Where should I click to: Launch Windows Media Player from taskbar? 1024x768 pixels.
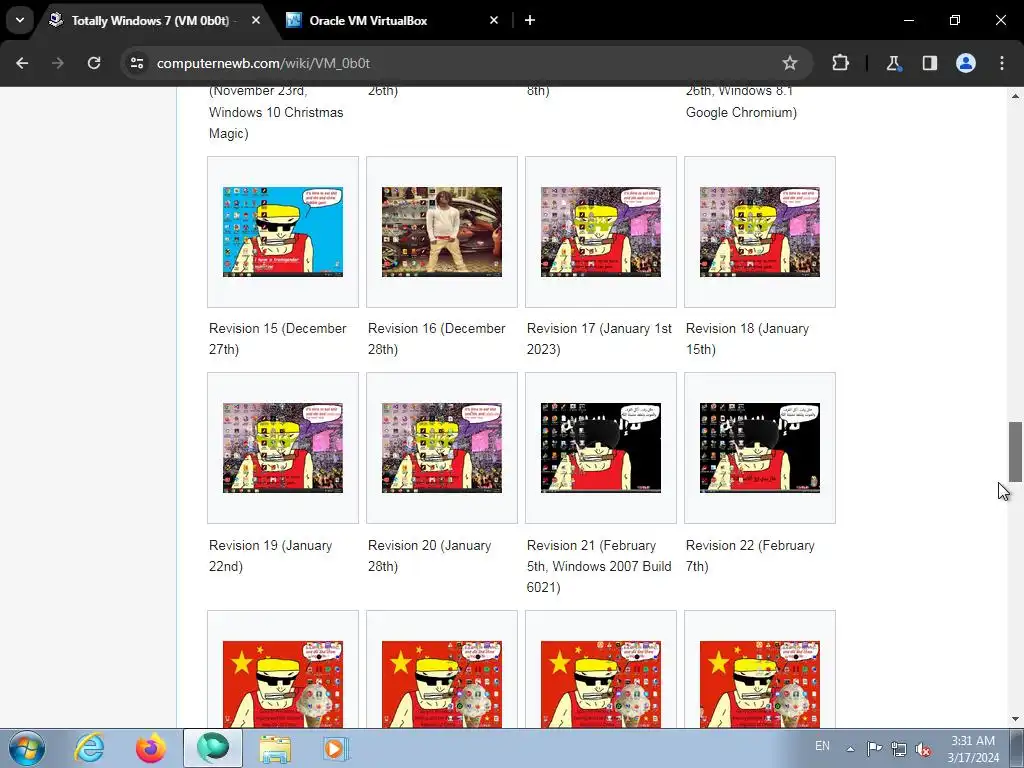coord(336,748)
